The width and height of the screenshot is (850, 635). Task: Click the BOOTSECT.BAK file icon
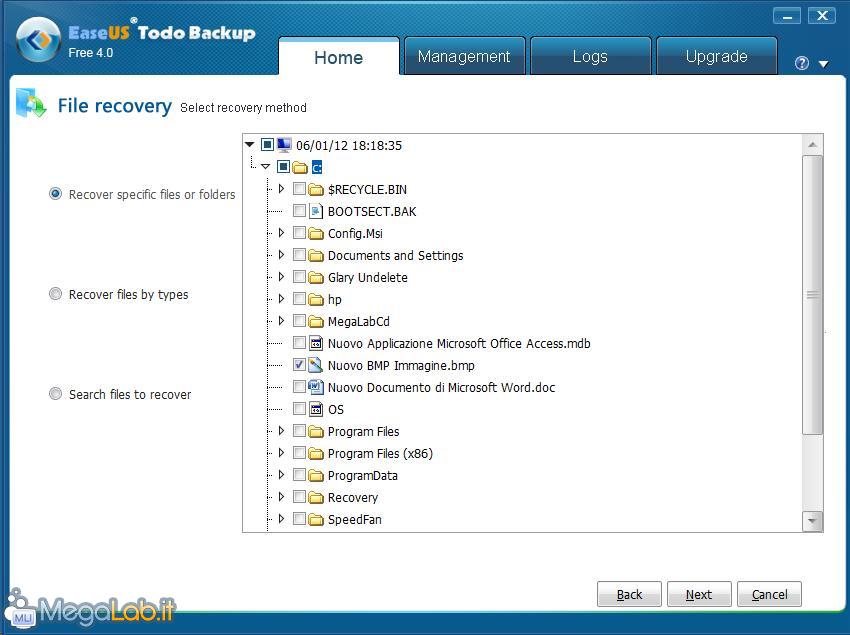pyautogui.click(x=315, y=211)
